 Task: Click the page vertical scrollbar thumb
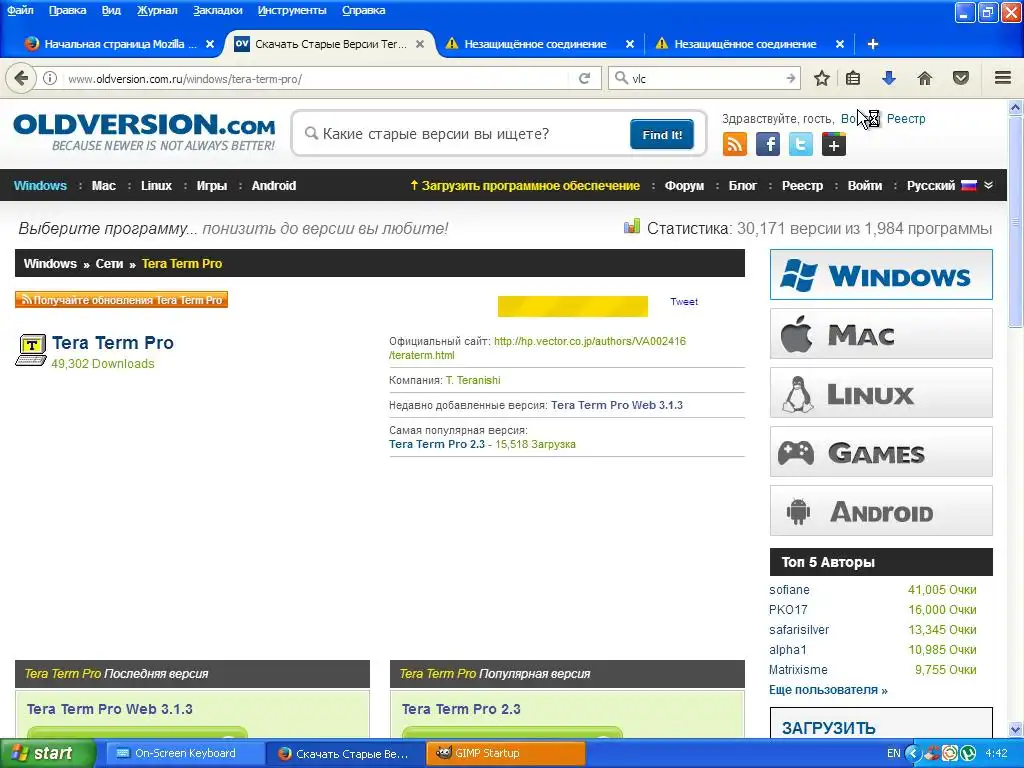coord(1016,223)
